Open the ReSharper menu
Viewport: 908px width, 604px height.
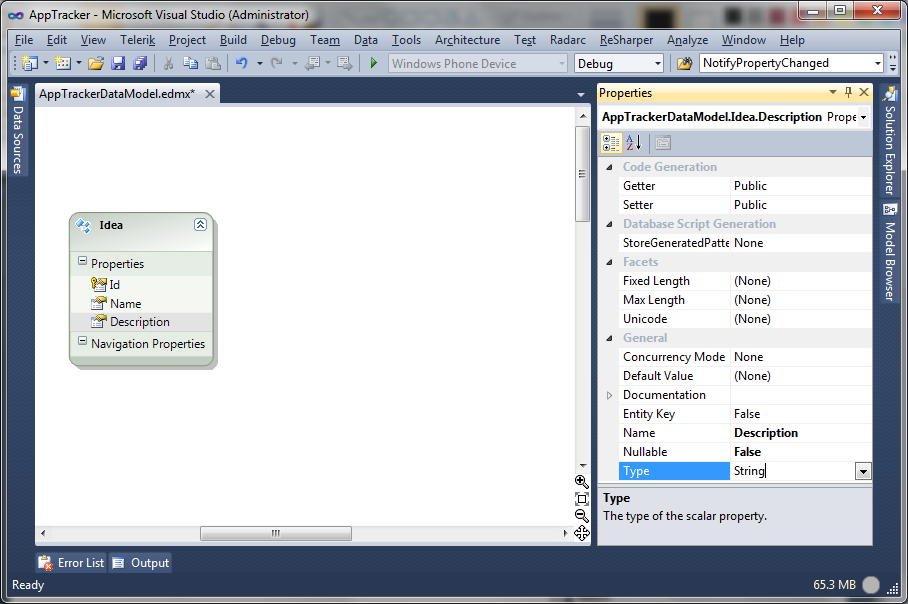tap(626, 40)
